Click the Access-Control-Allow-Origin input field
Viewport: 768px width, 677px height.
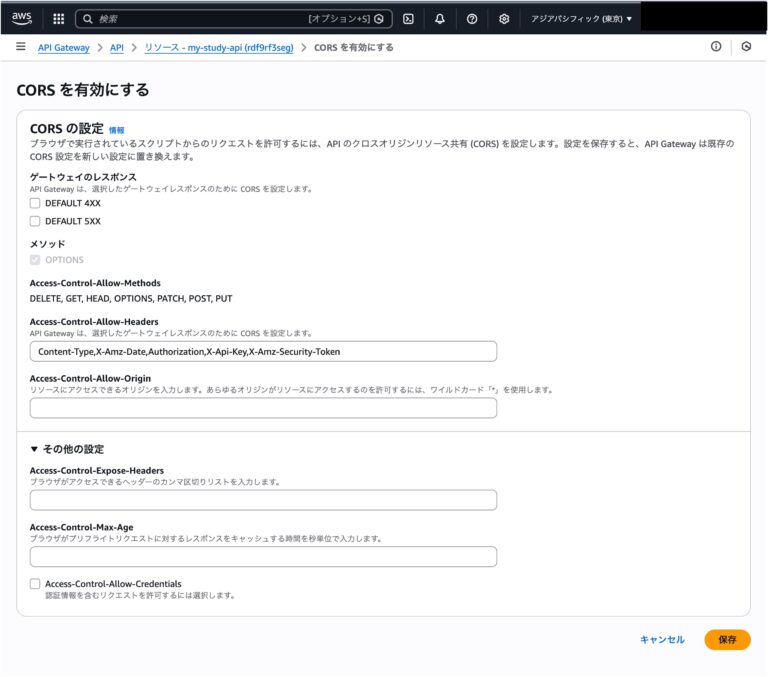(263, 408)
